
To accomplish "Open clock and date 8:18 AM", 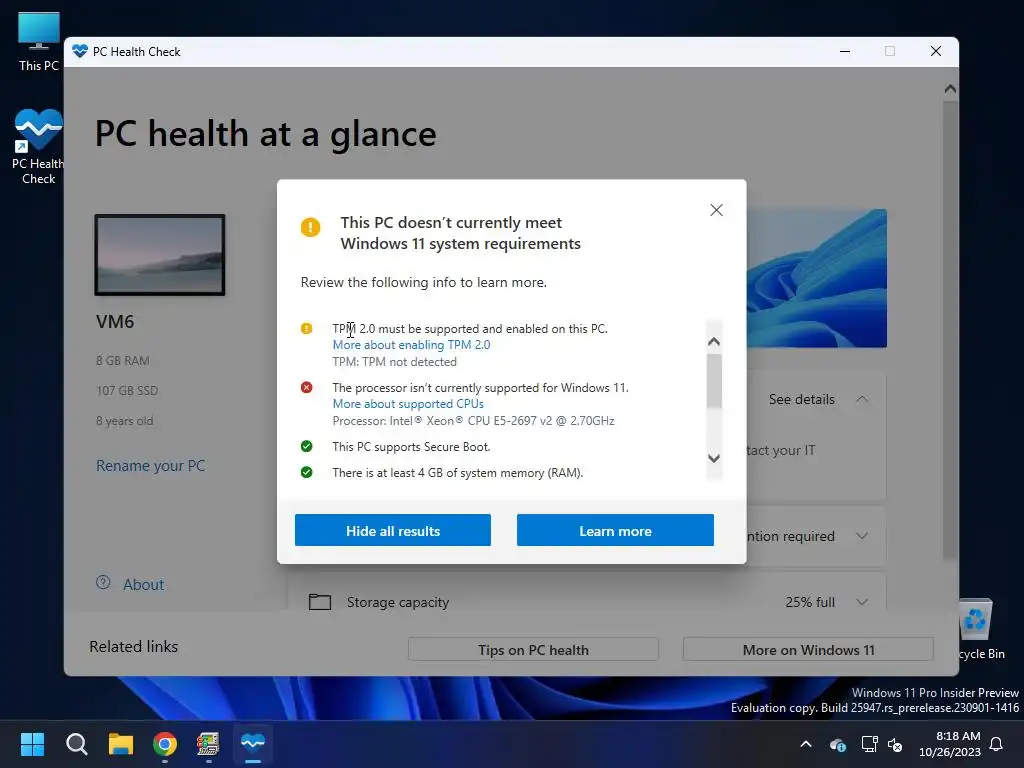I will 950,744.
